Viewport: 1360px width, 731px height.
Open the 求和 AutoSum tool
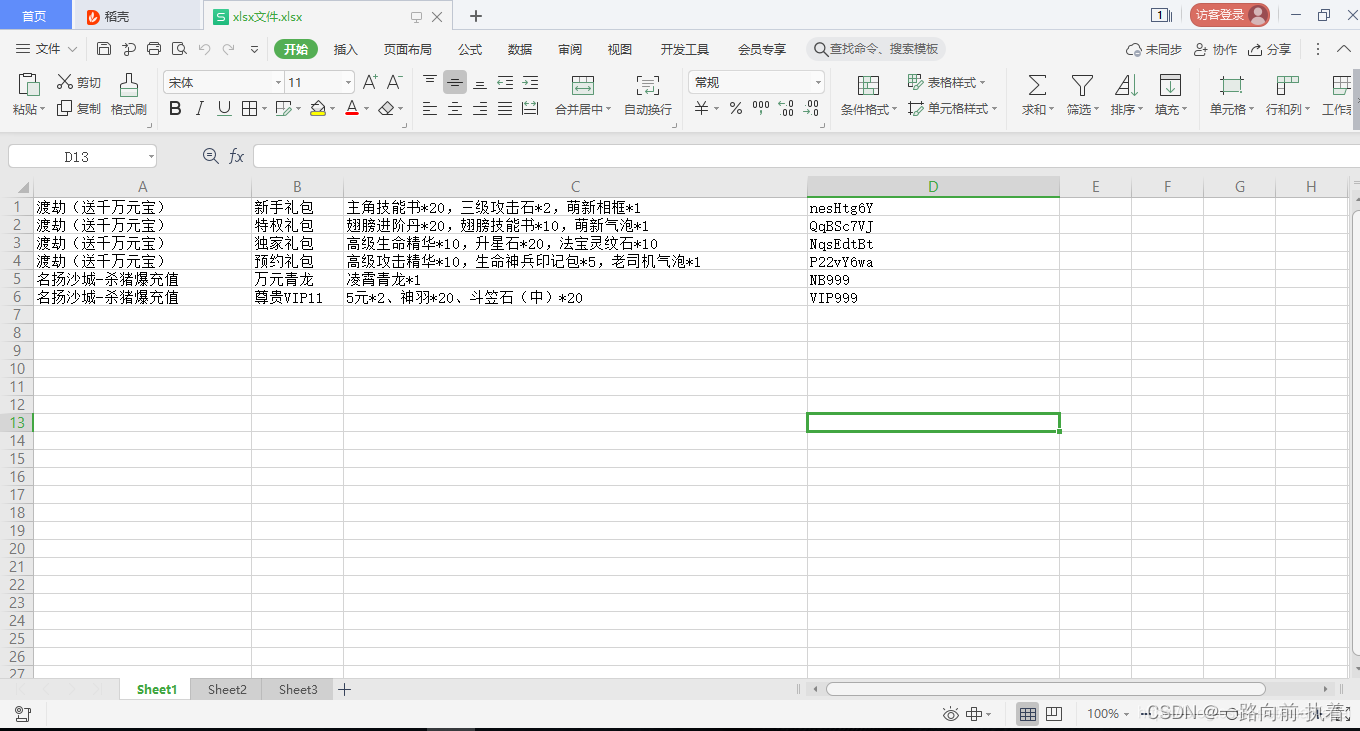[1036, 95]
